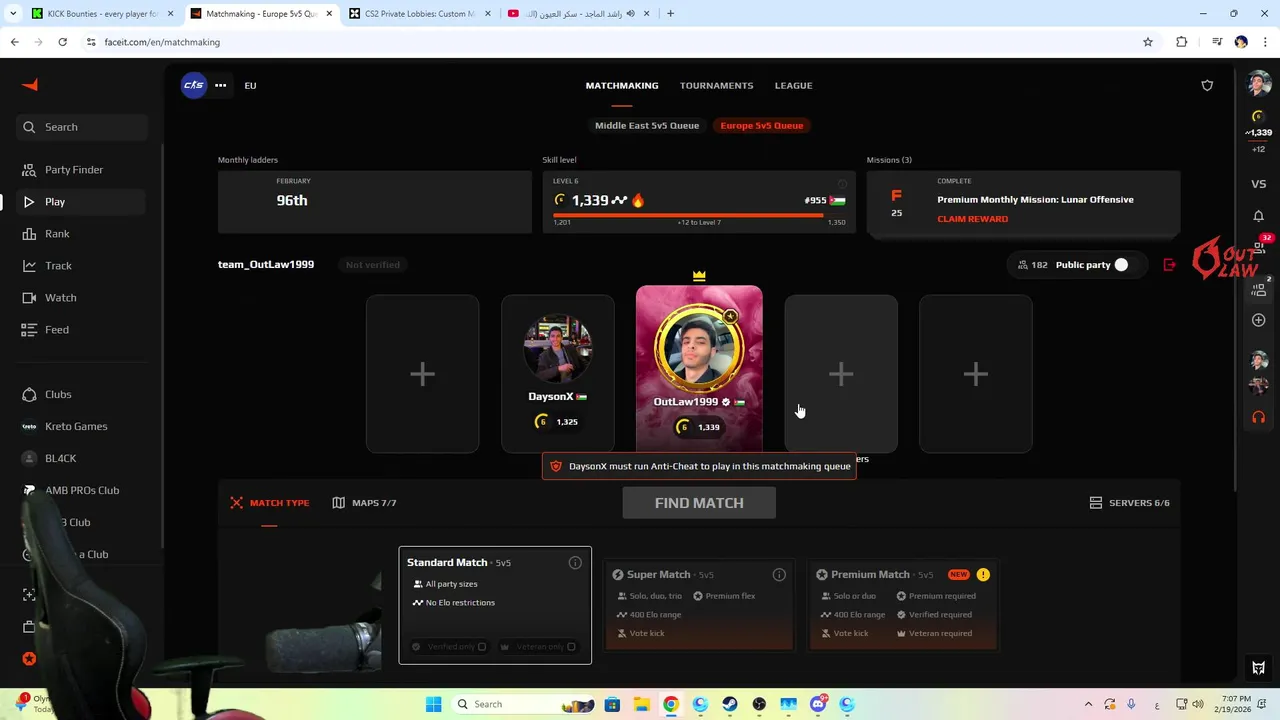Add player in rightmost empty party slot
Viewport: 1280px width, 720px height.
coord(976,374)
